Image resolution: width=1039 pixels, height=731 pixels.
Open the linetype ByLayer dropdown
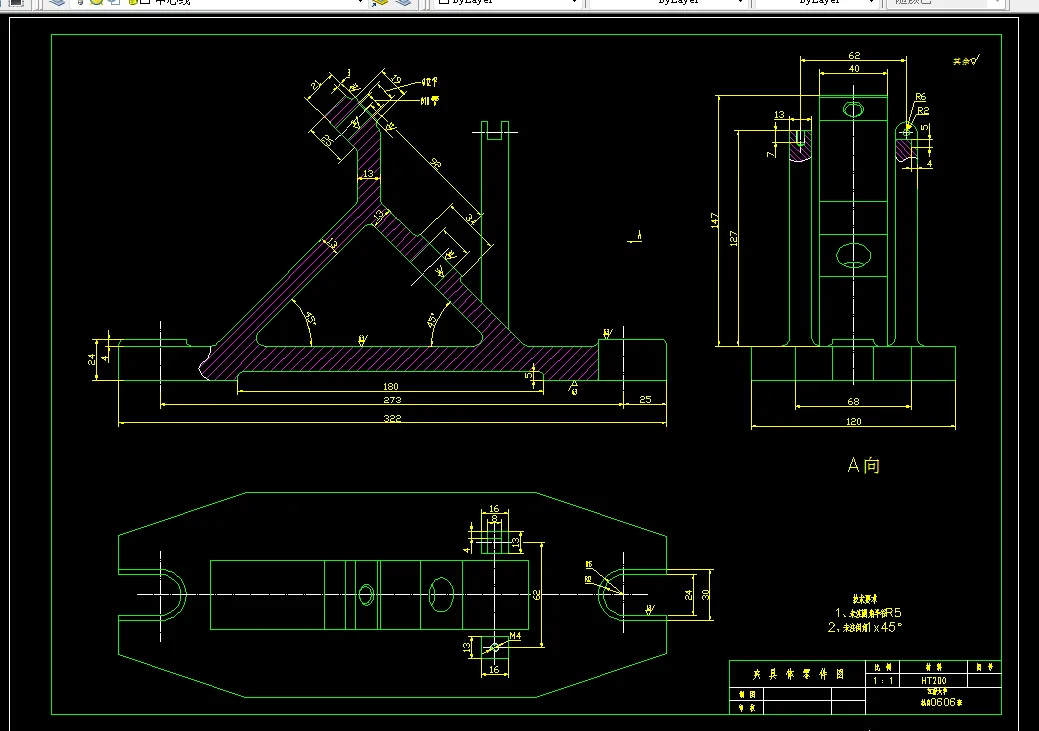pyautogui.click(x=668, y=3)
